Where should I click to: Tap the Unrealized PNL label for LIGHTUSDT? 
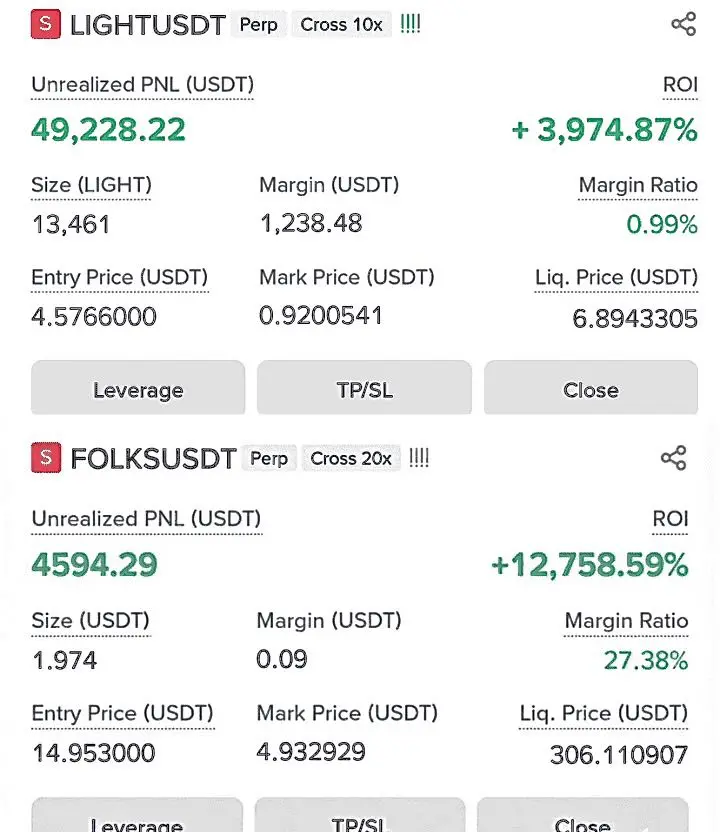143,85
